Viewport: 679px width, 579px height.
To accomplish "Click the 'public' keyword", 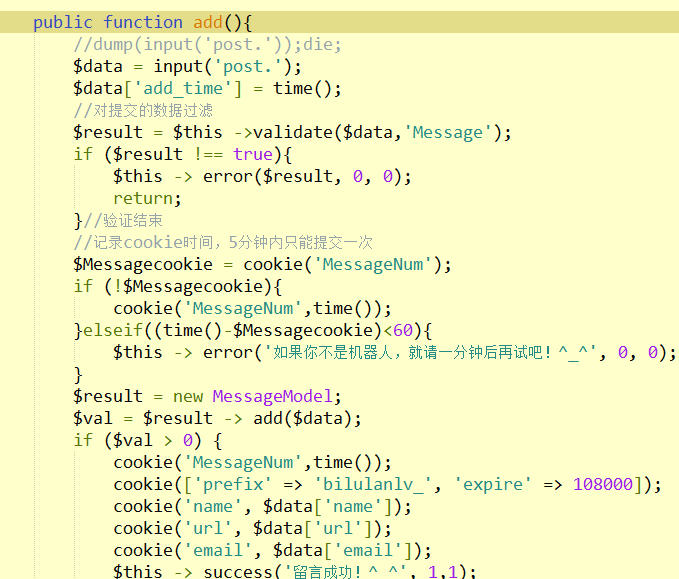I will tap(63, 22).
